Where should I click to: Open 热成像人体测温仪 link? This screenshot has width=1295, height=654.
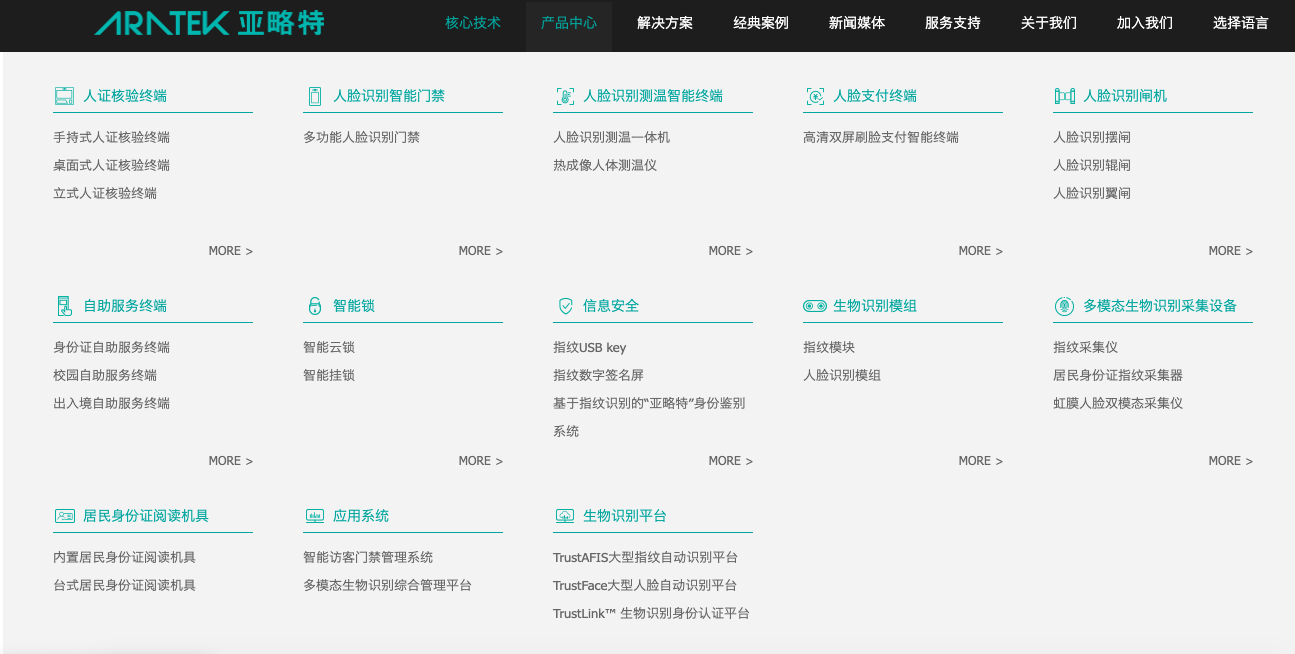(605, 165)
